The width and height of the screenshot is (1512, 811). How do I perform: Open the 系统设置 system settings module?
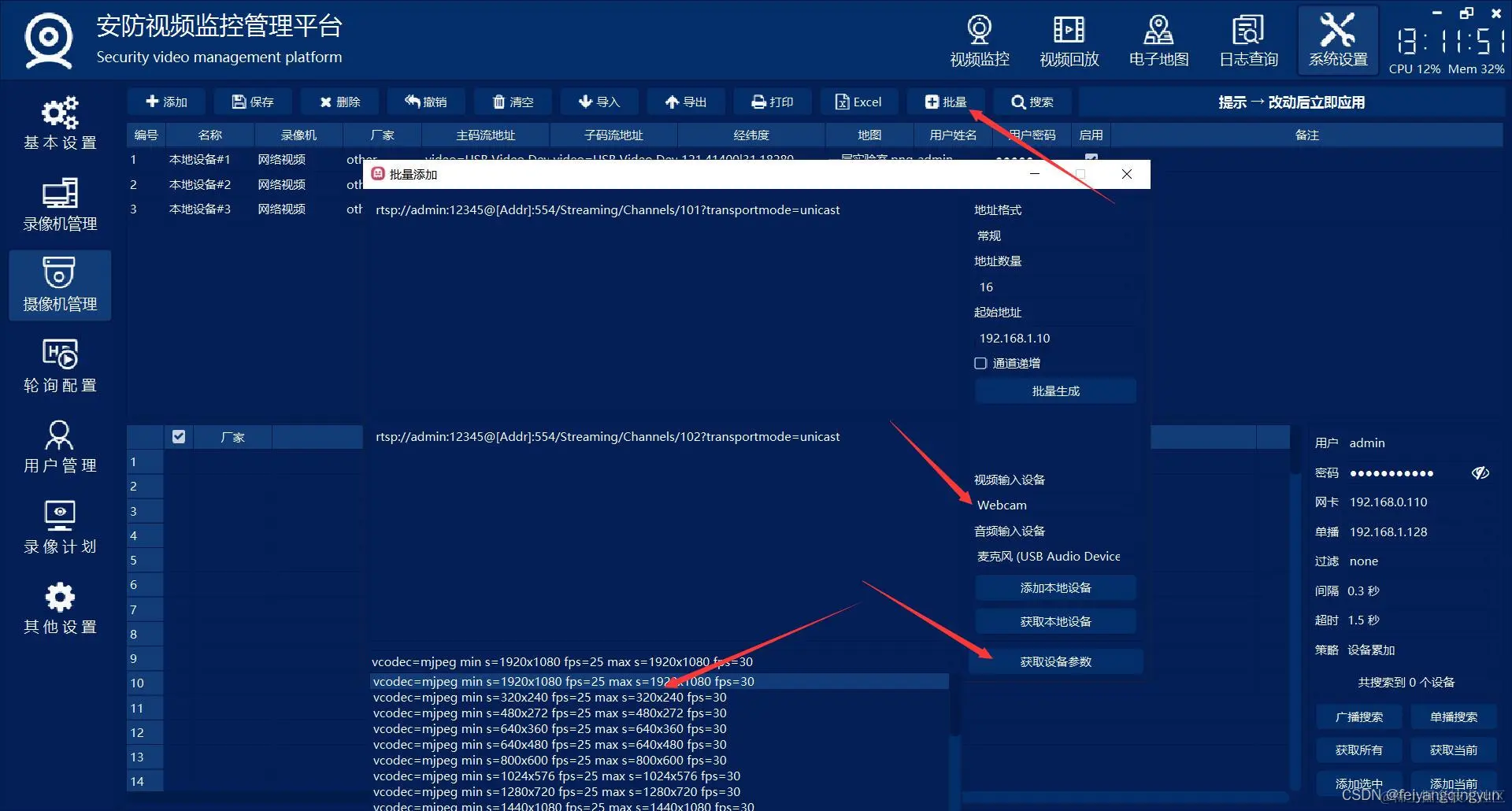coord(1338,41)
